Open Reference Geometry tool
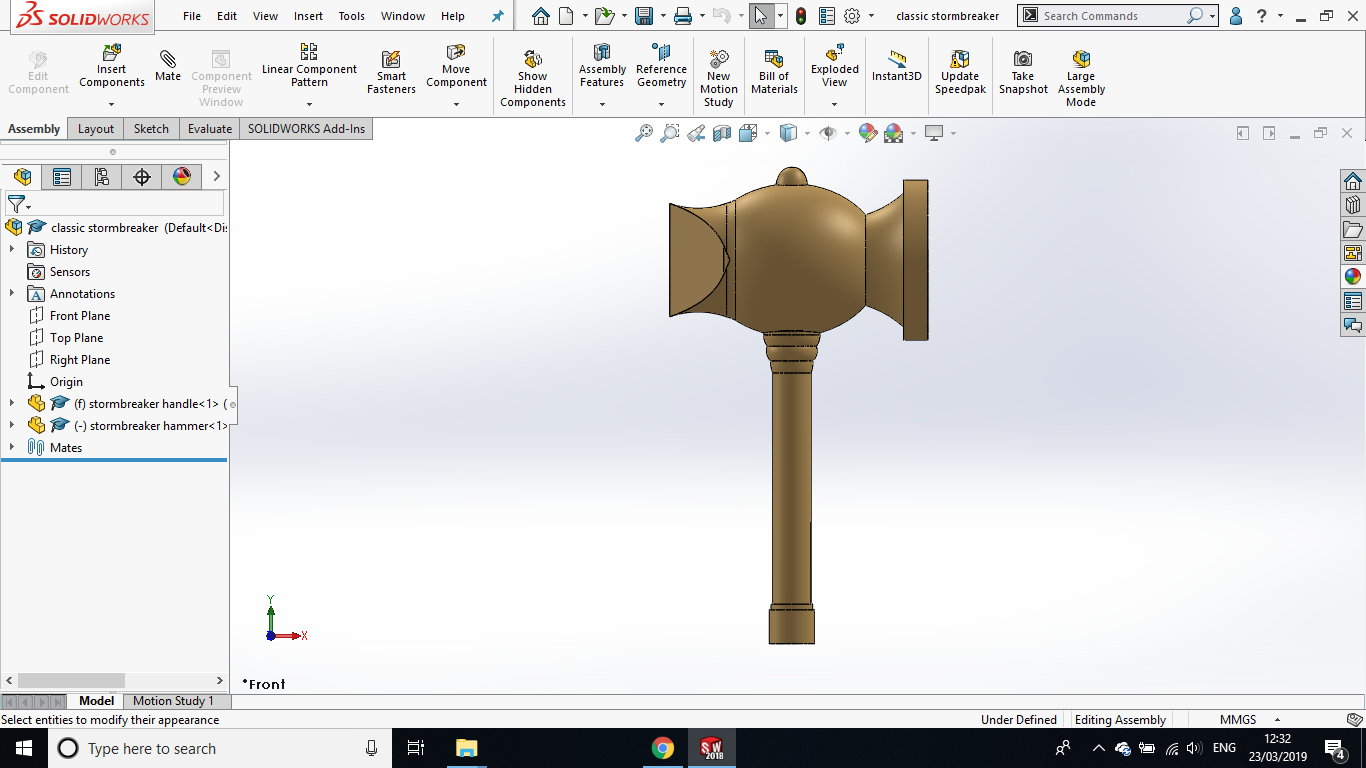This screenshot has height=768, width=1366. point(661,66)
